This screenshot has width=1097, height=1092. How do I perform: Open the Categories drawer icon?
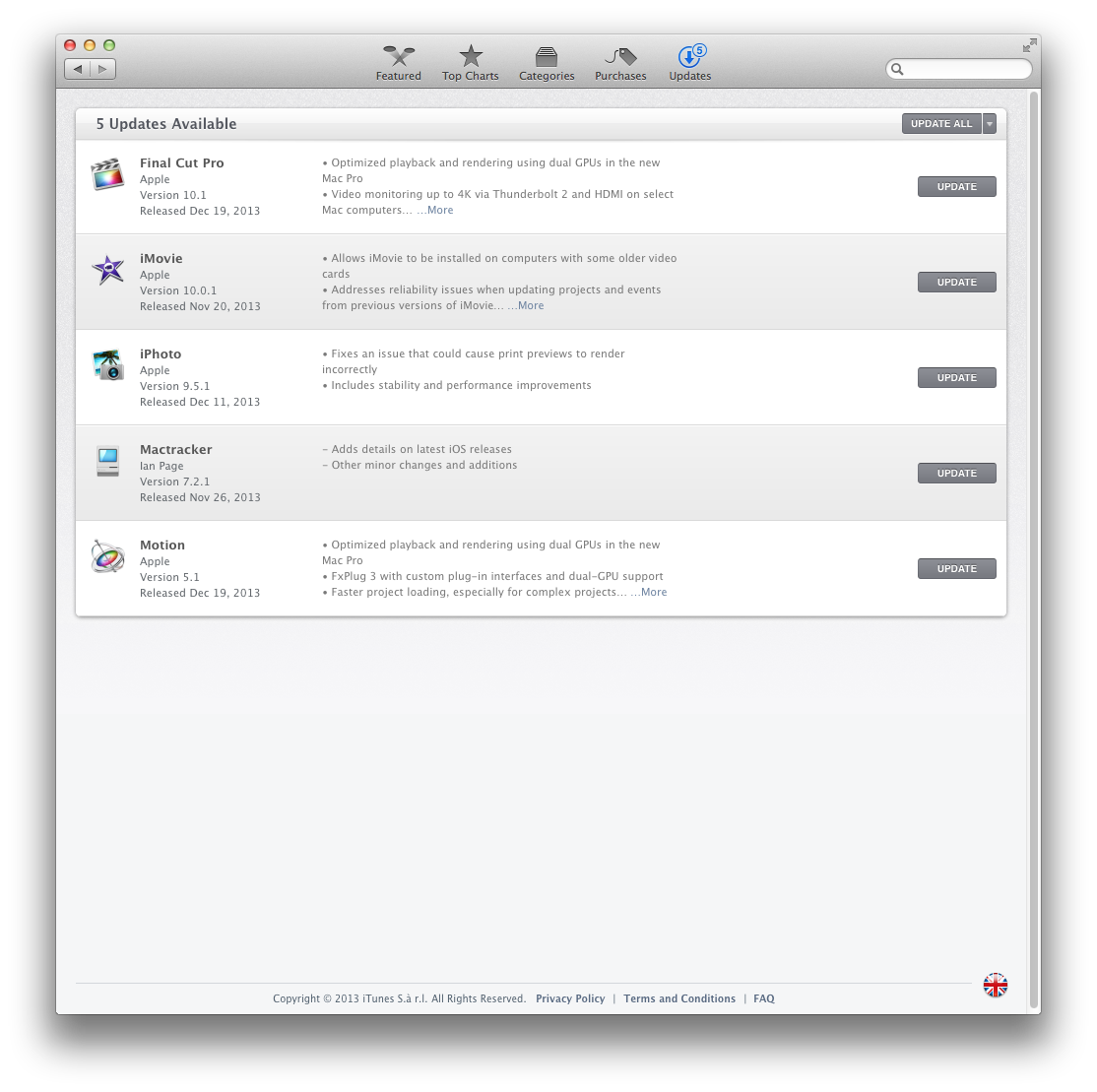(x=547, y=56)
